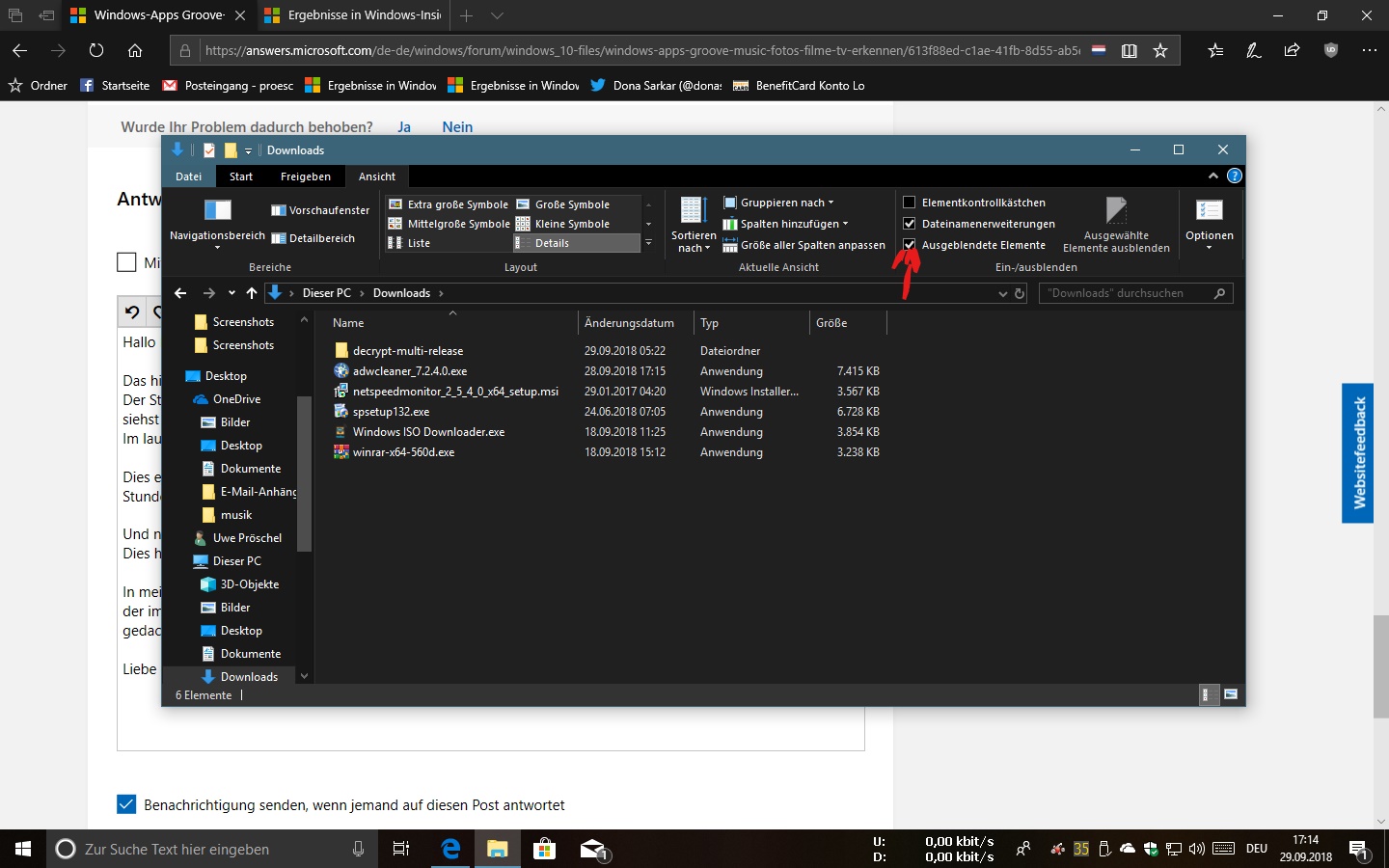Refresh the Downloads folder view
1389x868 pixels.
pos(1020,293)
